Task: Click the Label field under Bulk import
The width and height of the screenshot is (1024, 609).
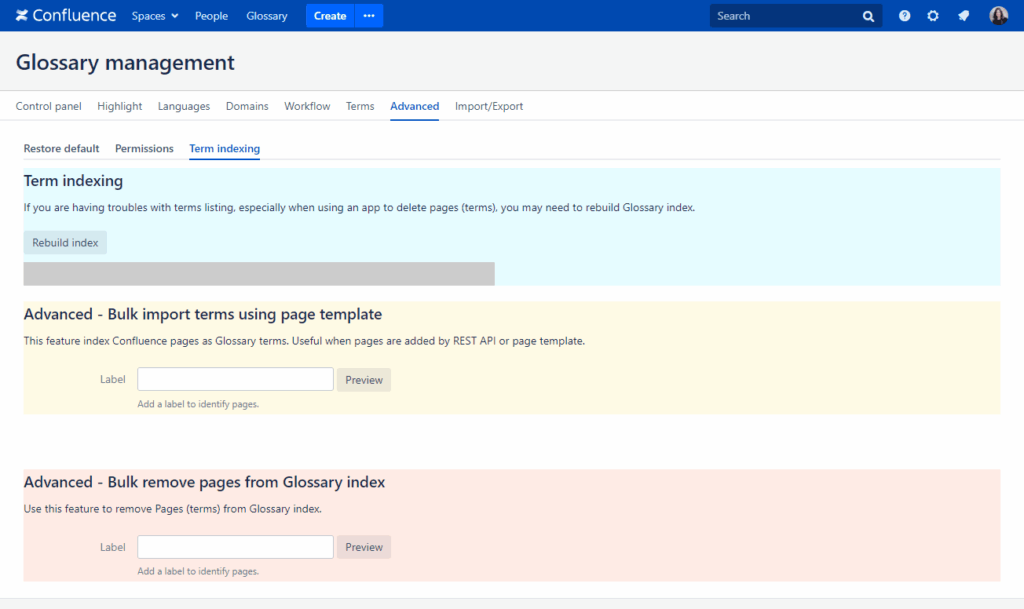Action: point(235,379)
